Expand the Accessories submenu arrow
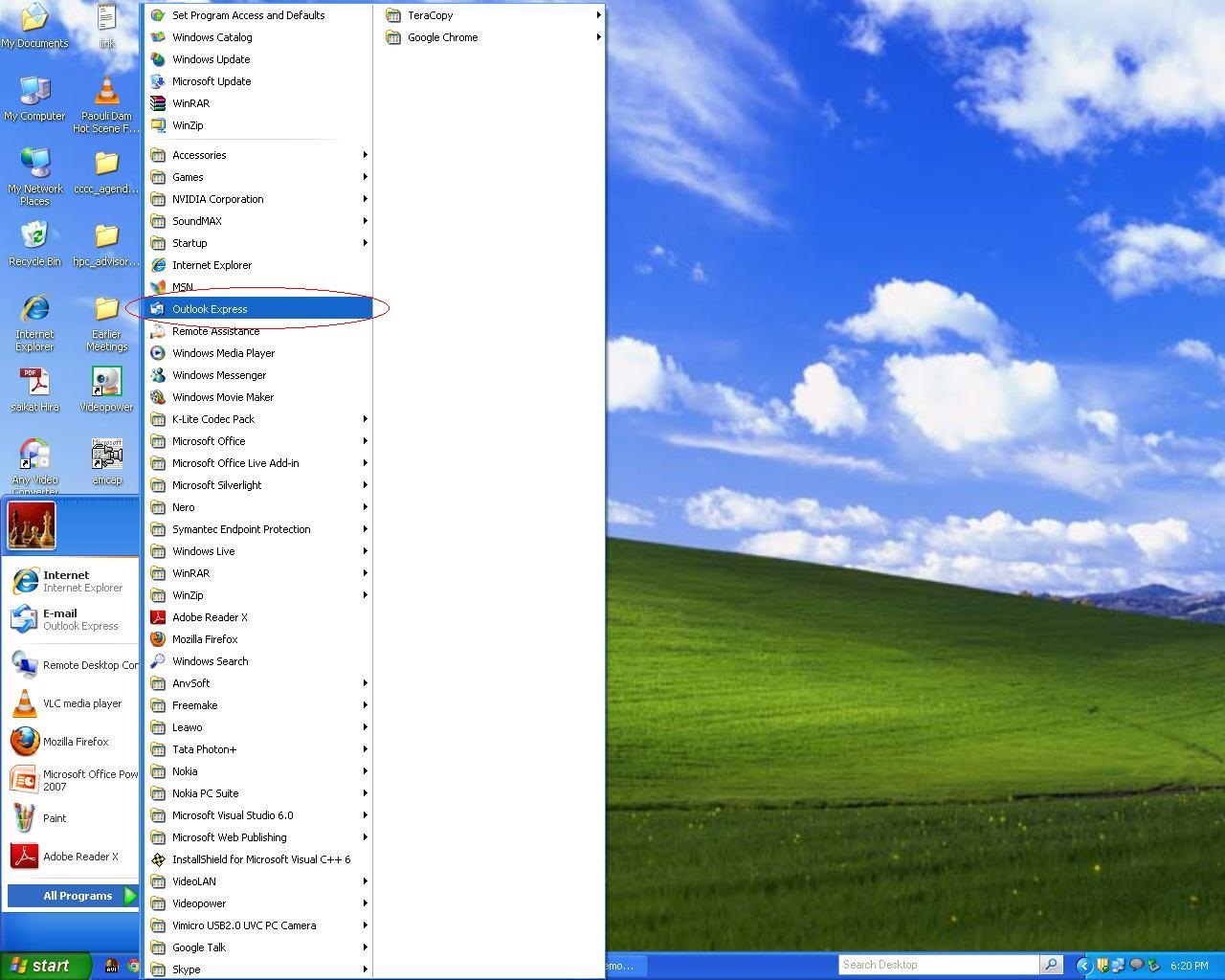 (365, 155)
